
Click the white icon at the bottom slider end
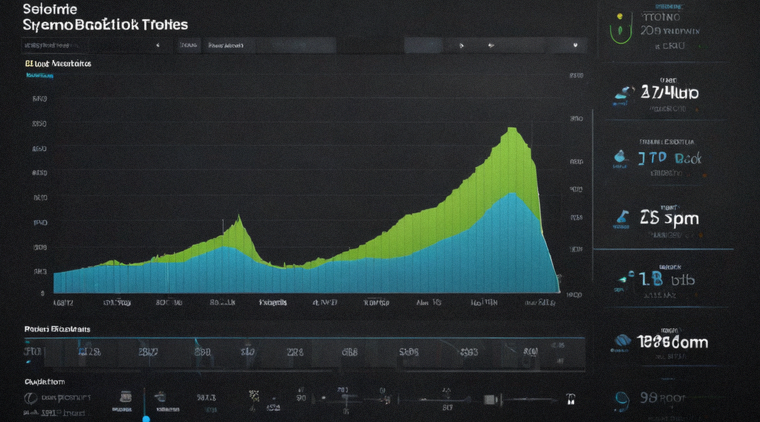(570, 399)
